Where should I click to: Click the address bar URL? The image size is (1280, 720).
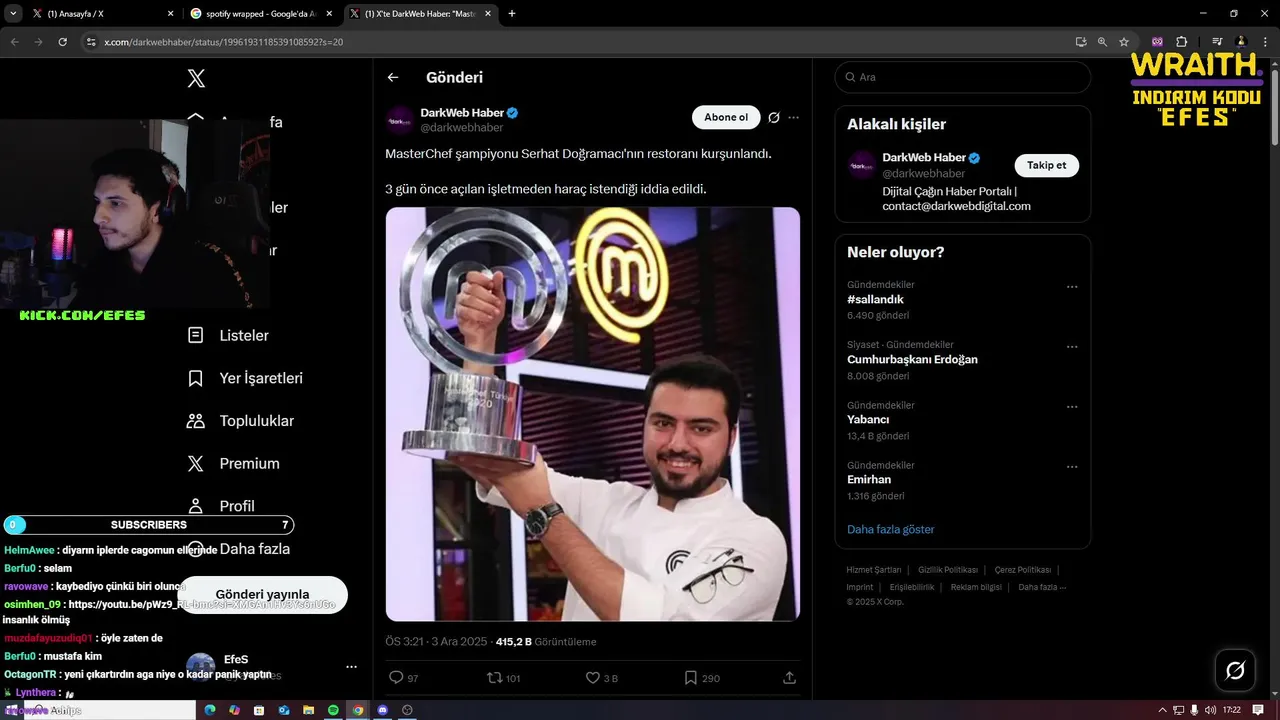coord(224,42)
